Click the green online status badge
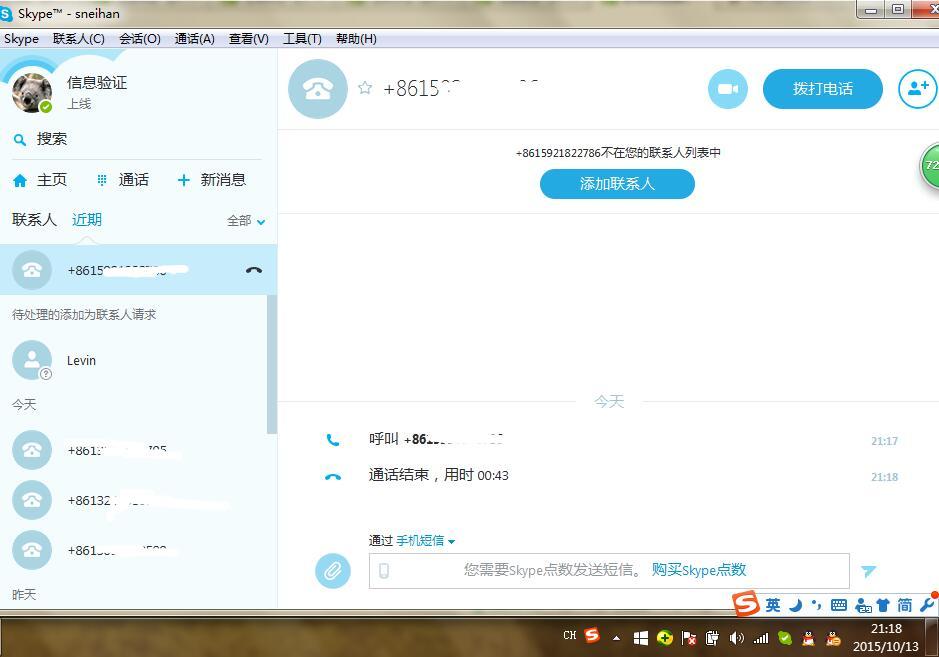939x657 pixels. point(46,107)
